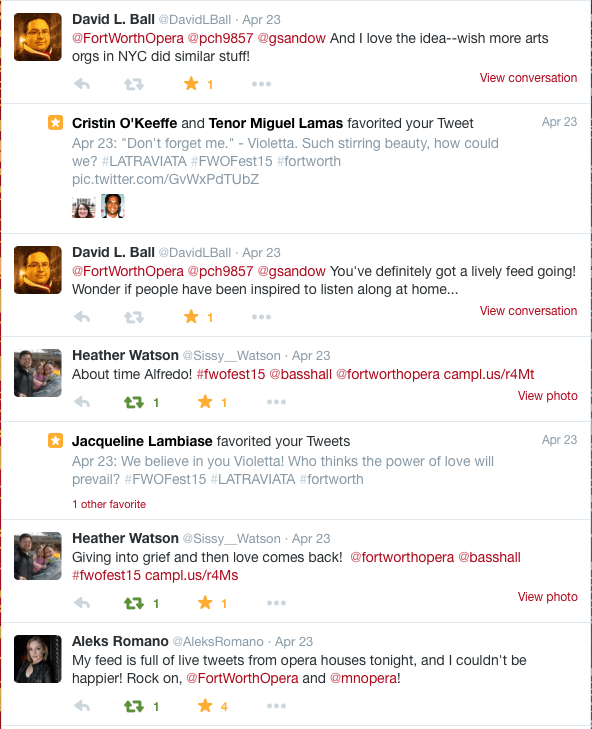The image size is (592, 729).
Task: Open the @mnopera mention link
Action: coord(364,678)
